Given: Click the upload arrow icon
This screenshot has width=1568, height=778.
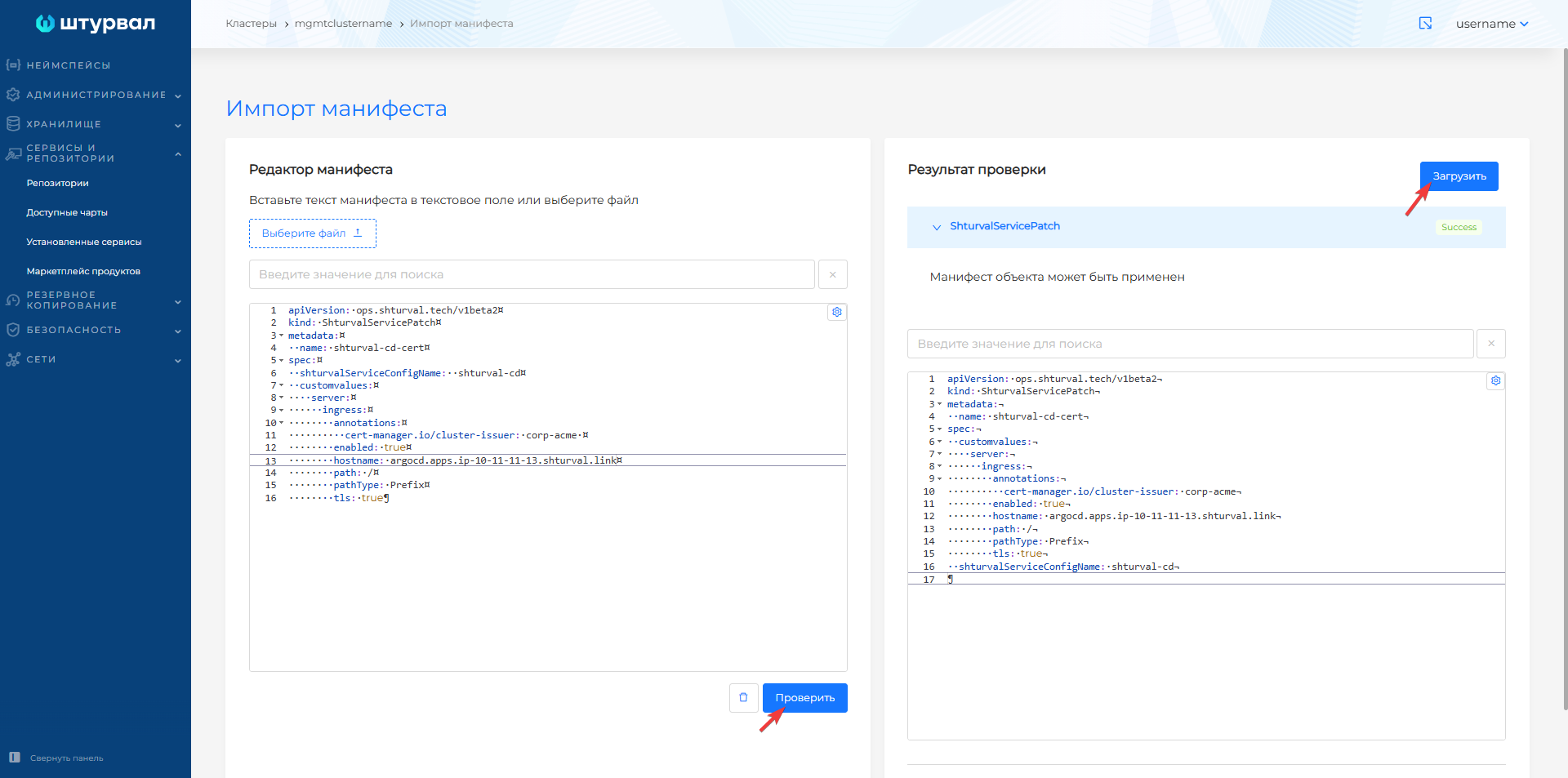Looking at the screenshot, I should (x=358, y=233).
